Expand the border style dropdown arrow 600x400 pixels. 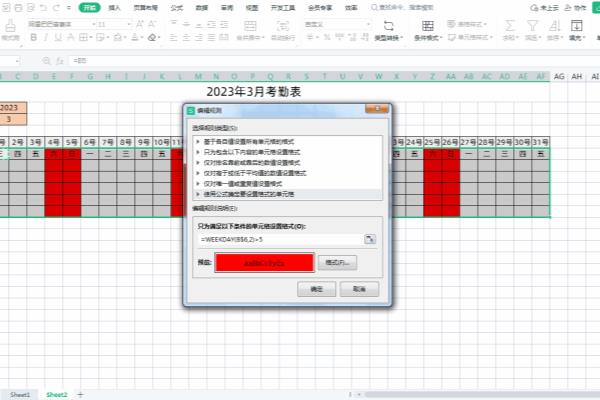point(91,38)
